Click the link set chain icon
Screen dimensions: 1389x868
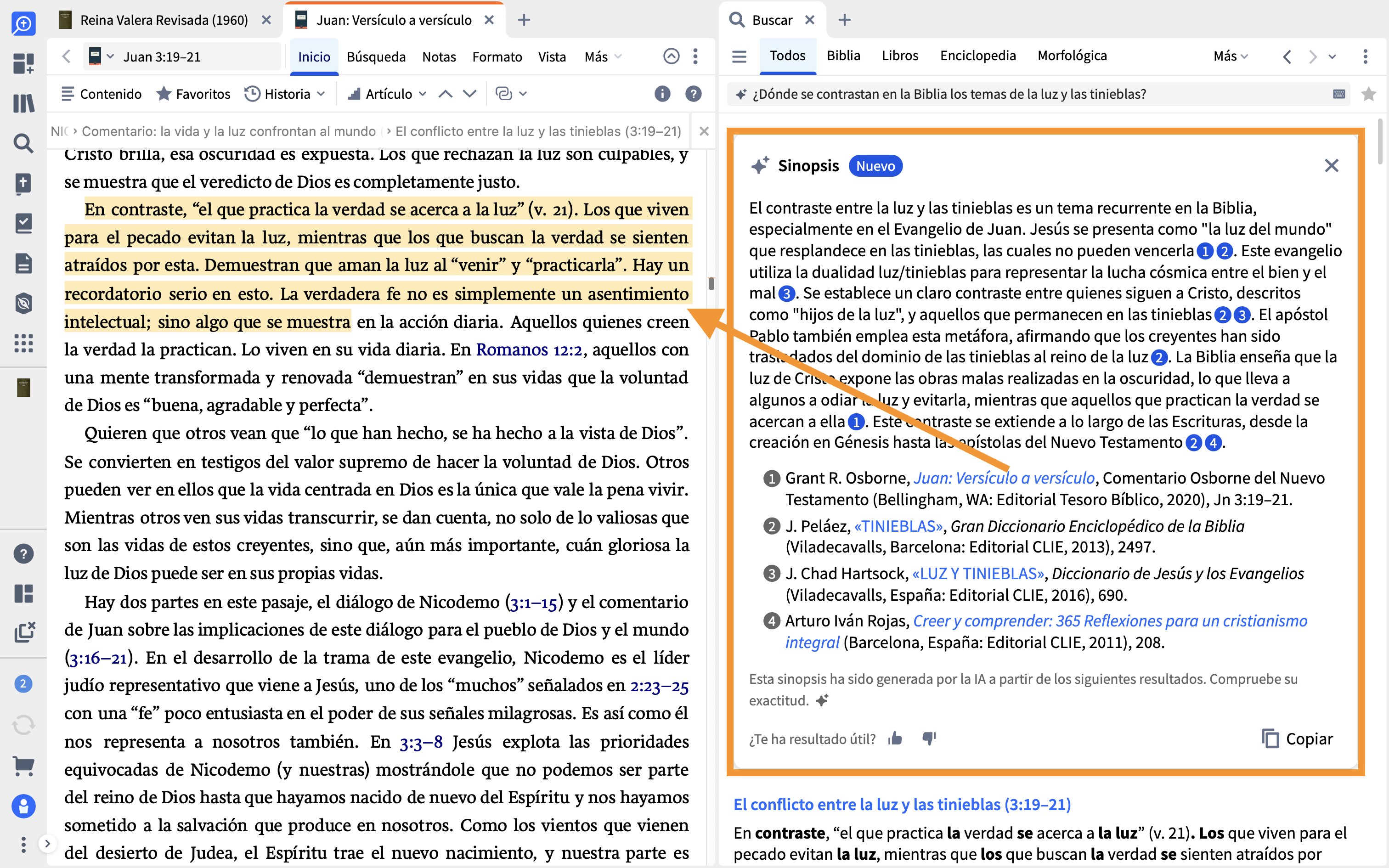coord(503,94)
